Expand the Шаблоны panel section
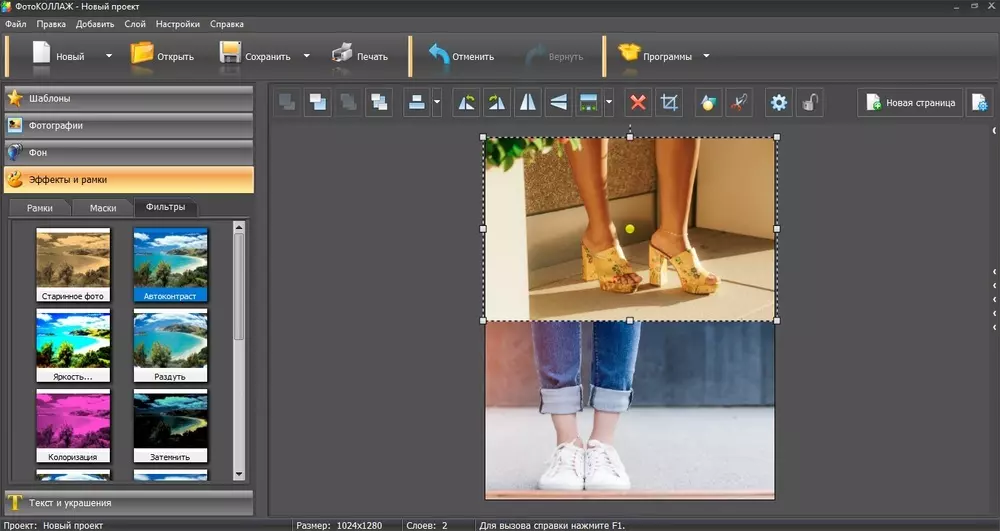 (x=128, y=98)
